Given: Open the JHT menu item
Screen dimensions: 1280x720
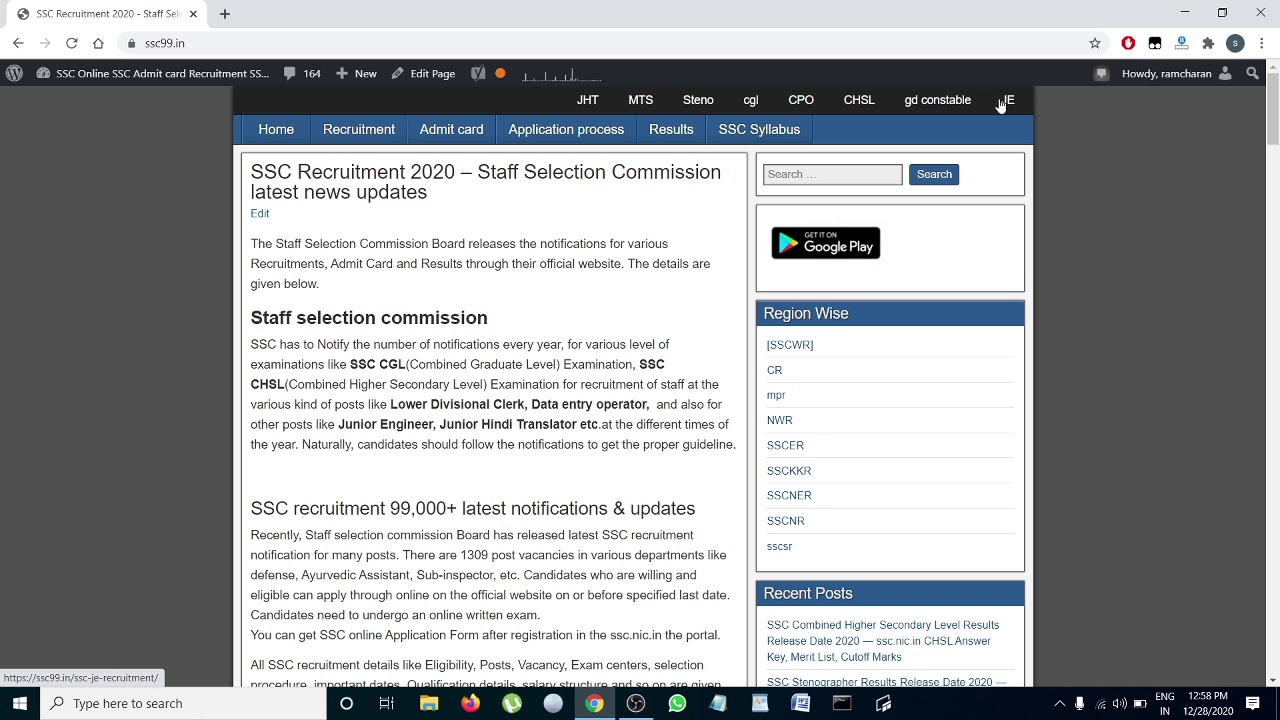Looking at the screenshot, I should (x=588, y=100).
